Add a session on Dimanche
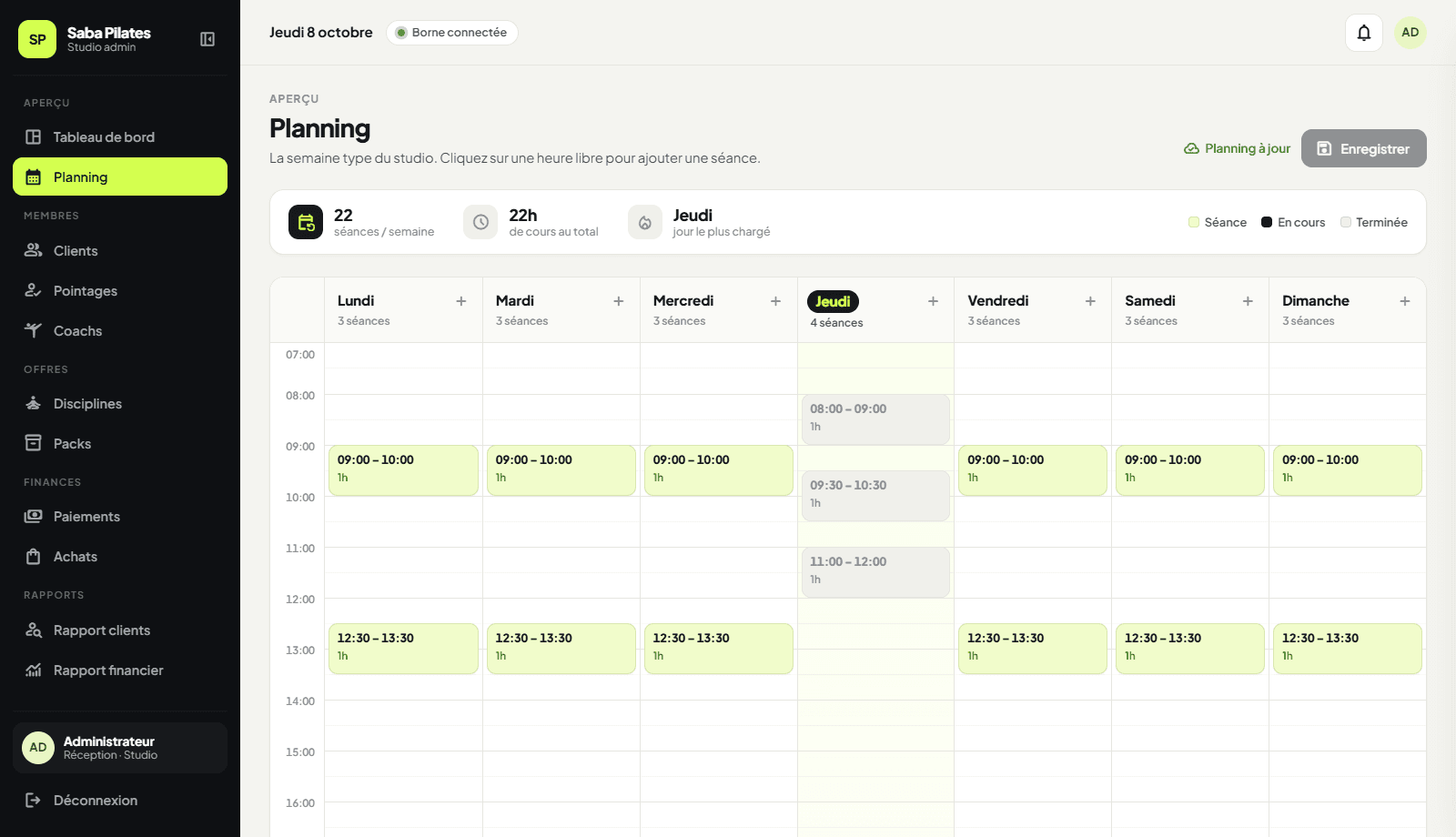 pyautogui.click(x=1405, y=301)
